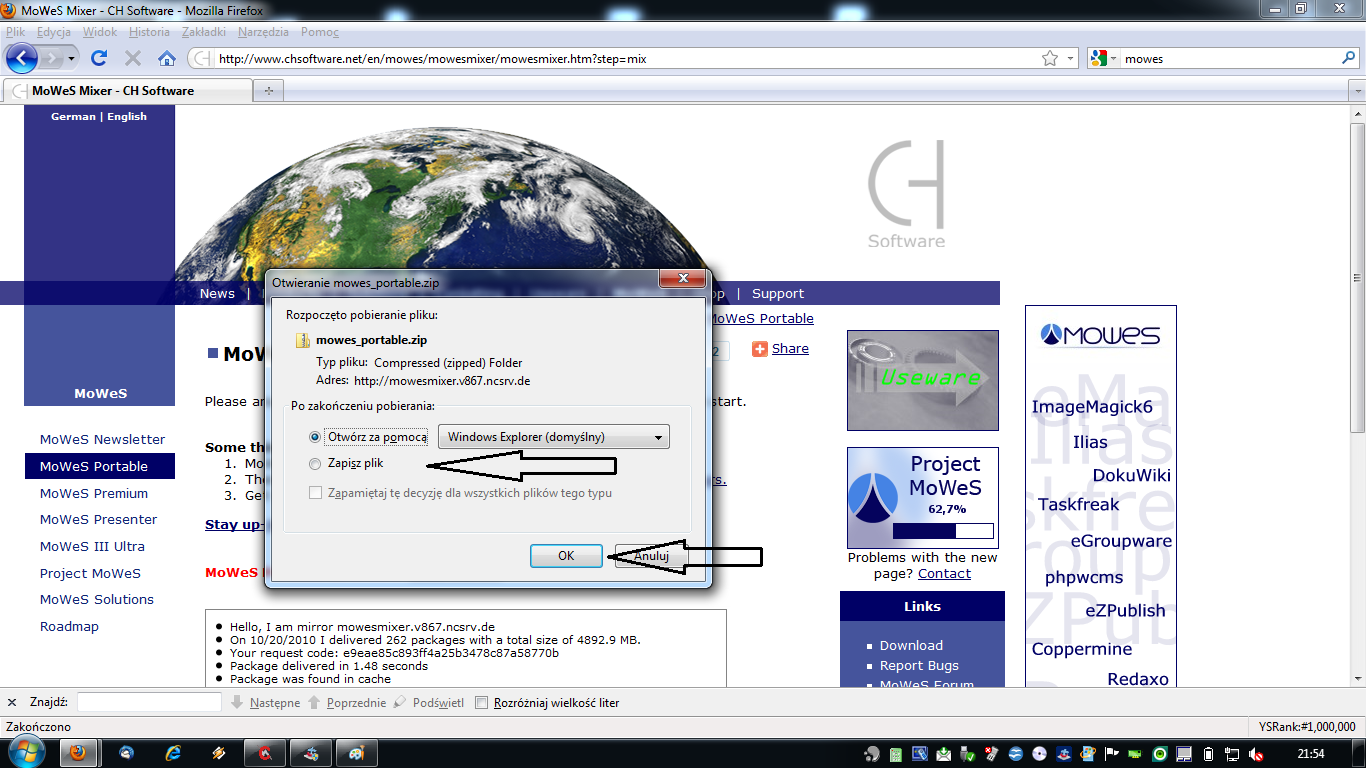The image size is (1366, 768).
Task: Select the Otwórz za pomocą radio button
Action: 315,437
